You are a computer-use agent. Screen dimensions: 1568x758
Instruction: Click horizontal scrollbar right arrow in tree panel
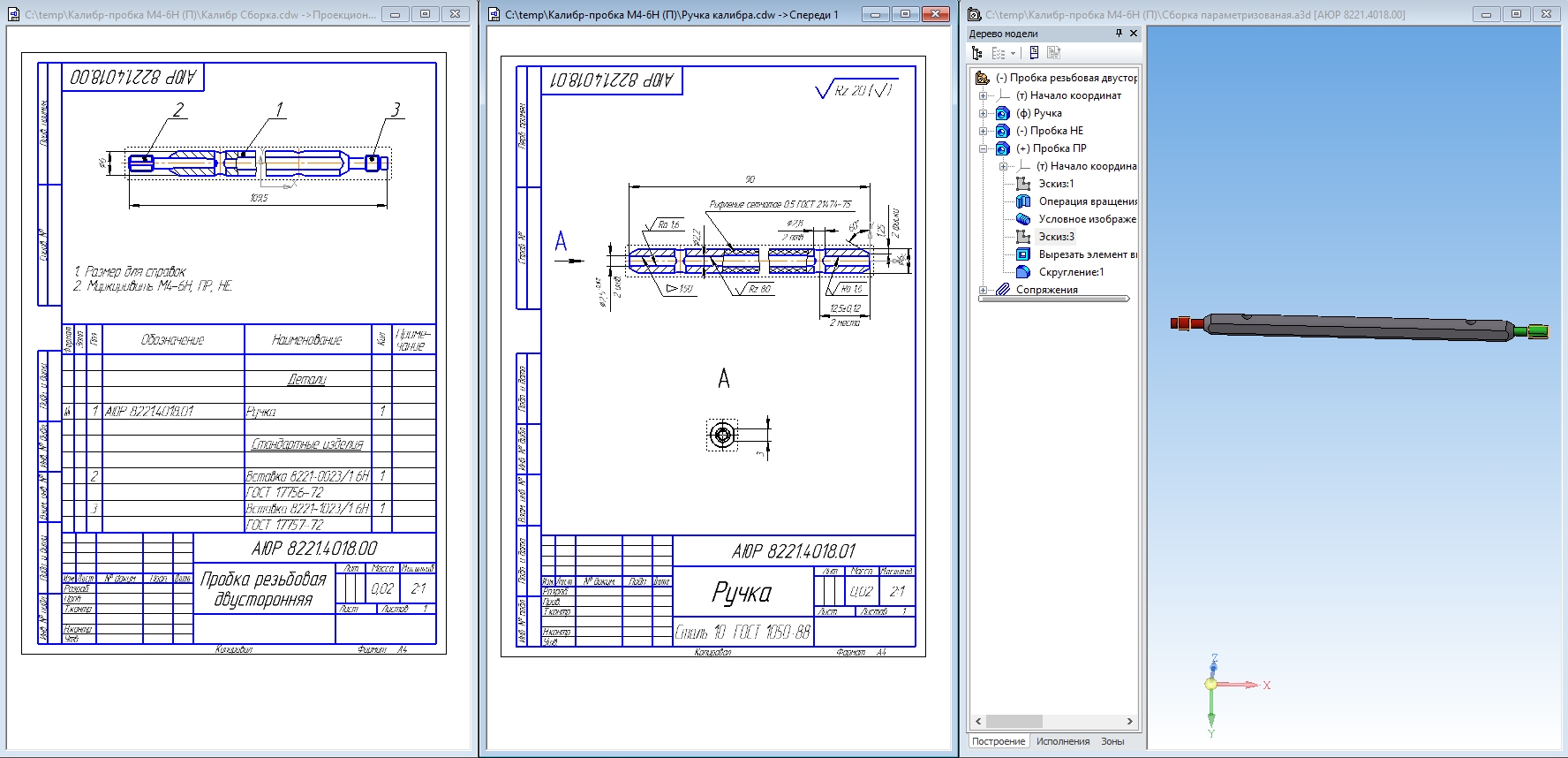point(1129,722)
